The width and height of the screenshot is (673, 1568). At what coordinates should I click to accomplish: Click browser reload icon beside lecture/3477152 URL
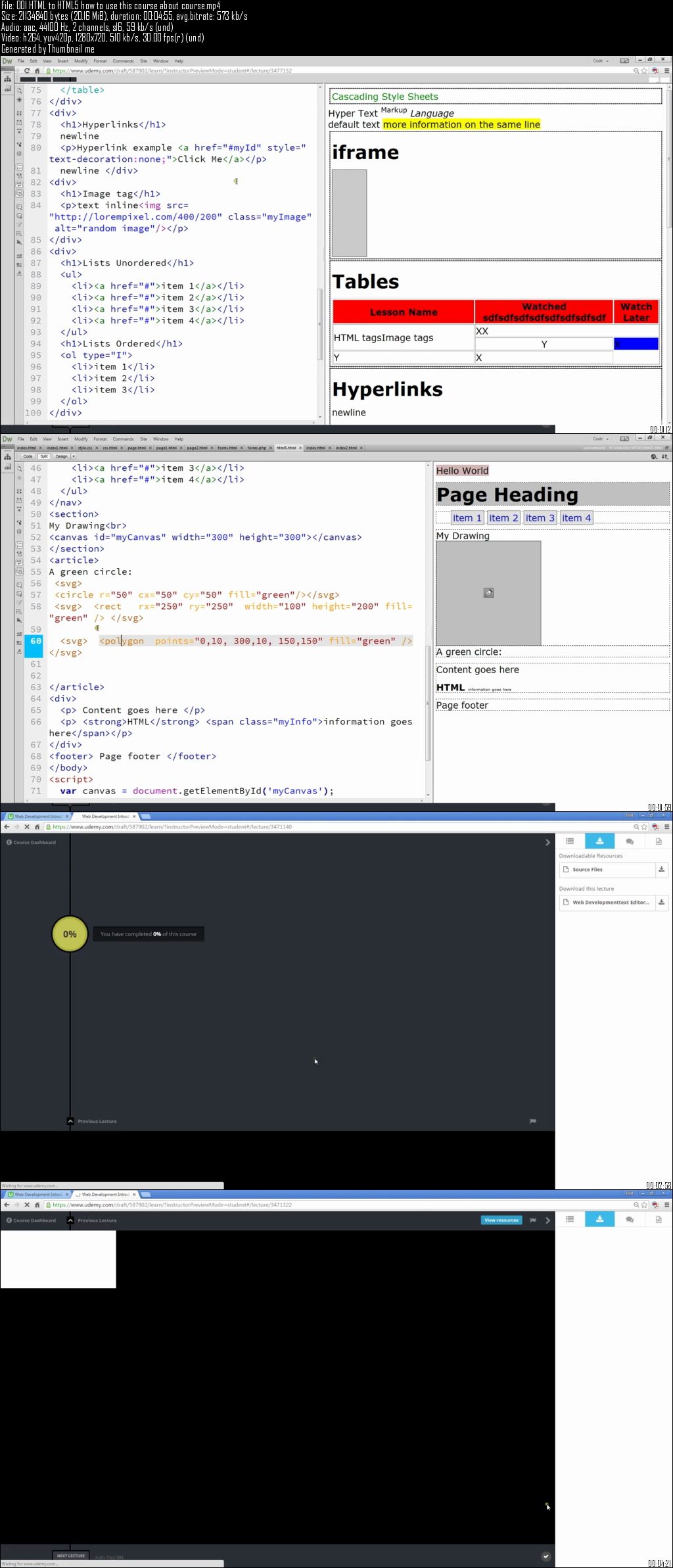[27, 71]
